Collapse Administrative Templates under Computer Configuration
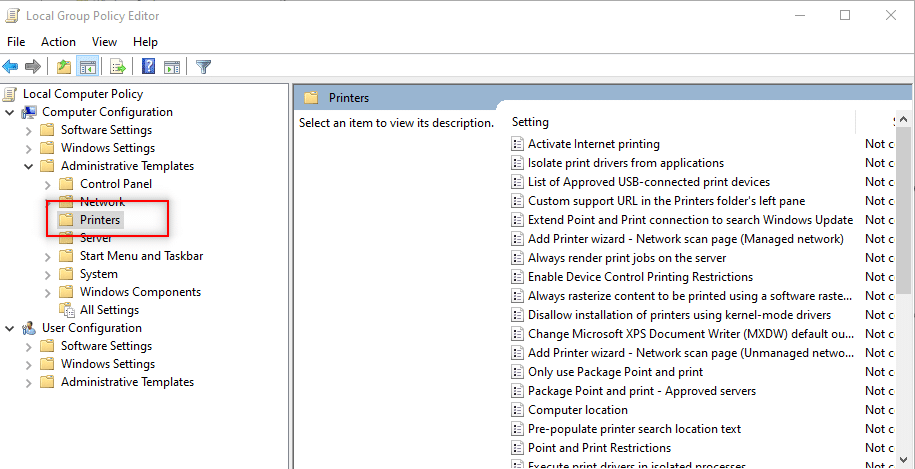Screen dimensions: 915x469 coord(29,166)
